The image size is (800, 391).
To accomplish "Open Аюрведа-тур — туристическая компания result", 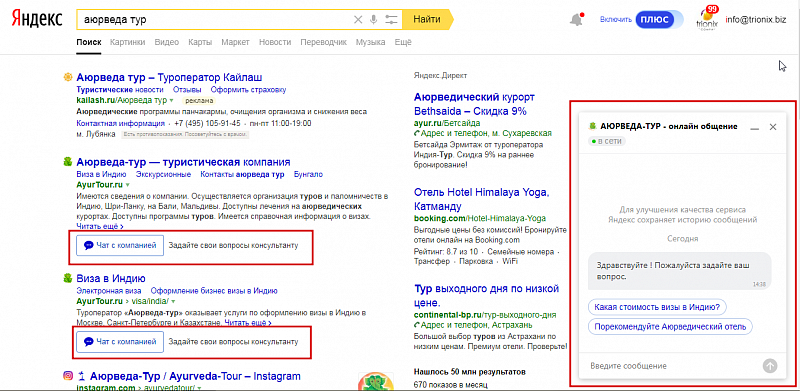I will click(x=183, y=162).
